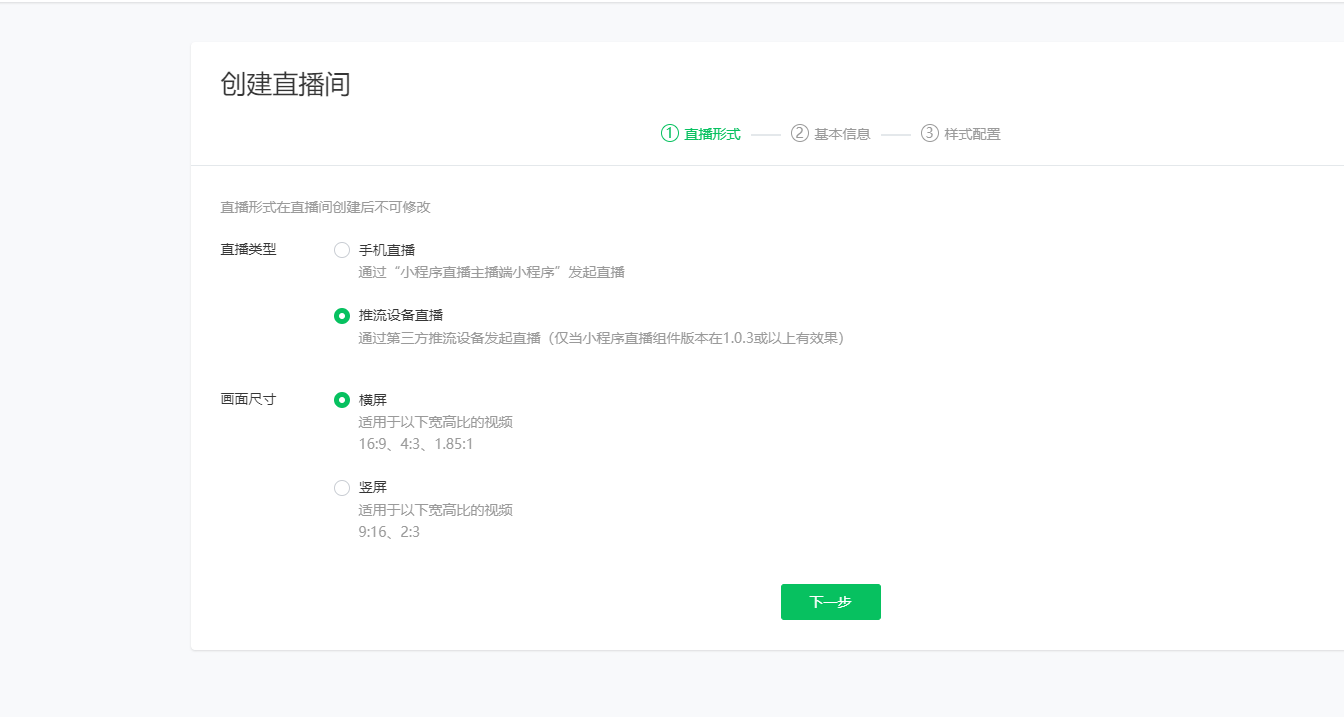1344x717 pixels.
Task: Click 适用于以下宽高比的视频 under 竖屏
Action: 436,510
